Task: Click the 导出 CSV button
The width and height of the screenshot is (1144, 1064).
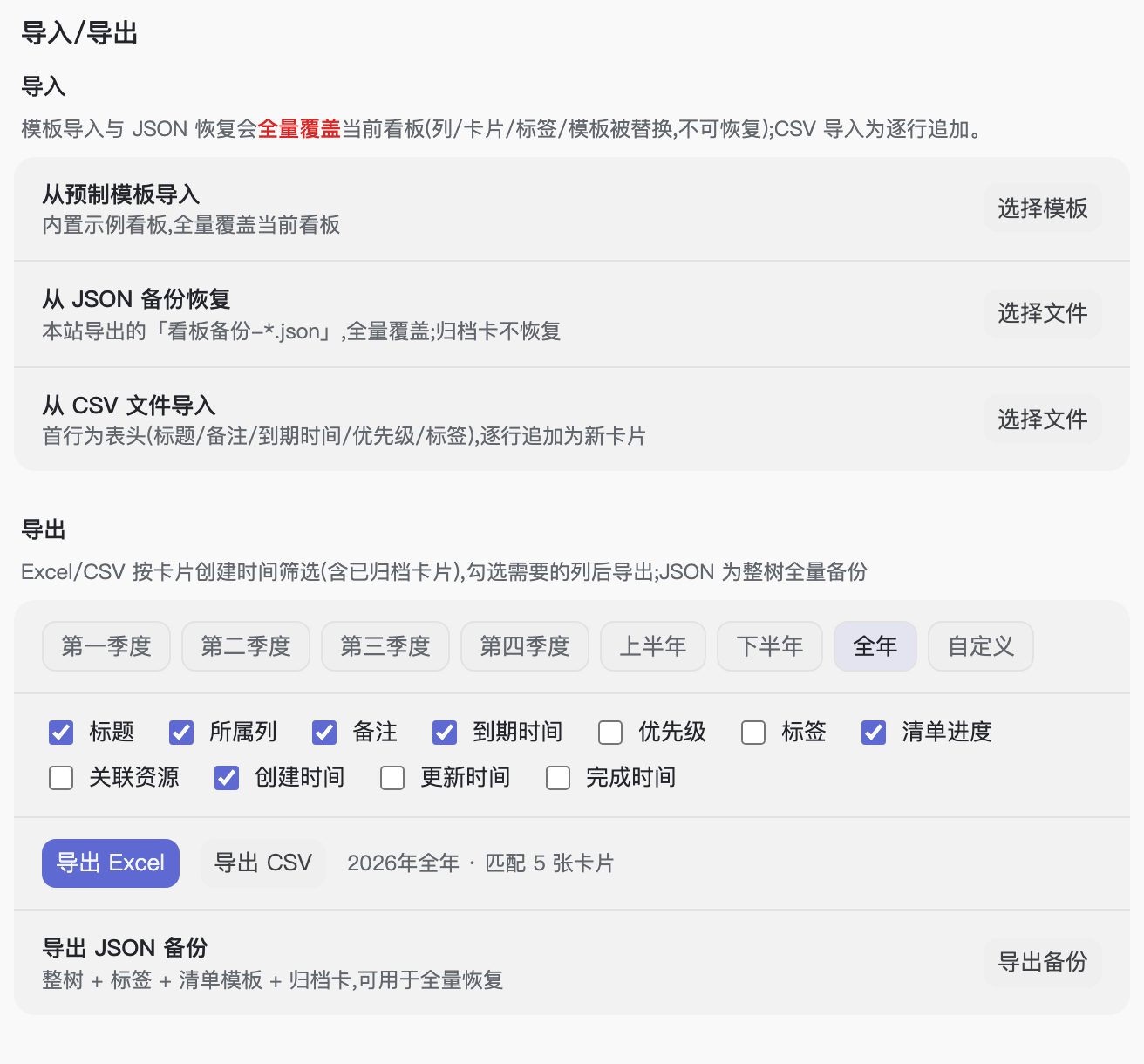Action: pos(263,863)
